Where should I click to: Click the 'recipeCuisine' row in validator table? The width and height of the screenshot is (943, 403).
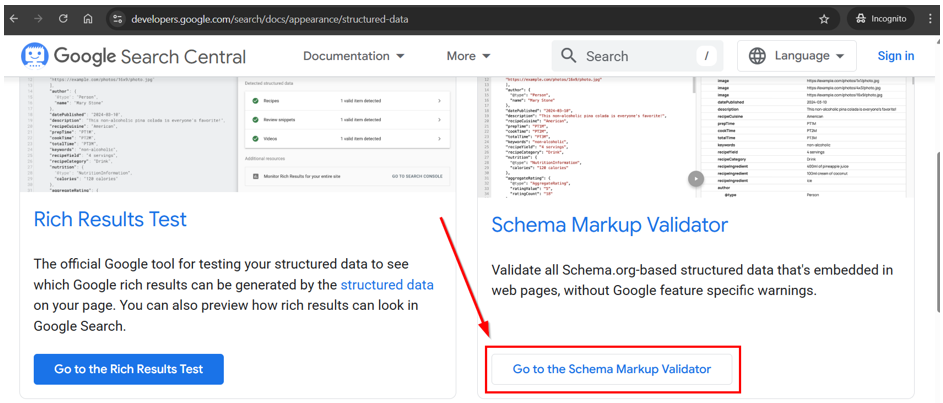click(x=805, y=117)
